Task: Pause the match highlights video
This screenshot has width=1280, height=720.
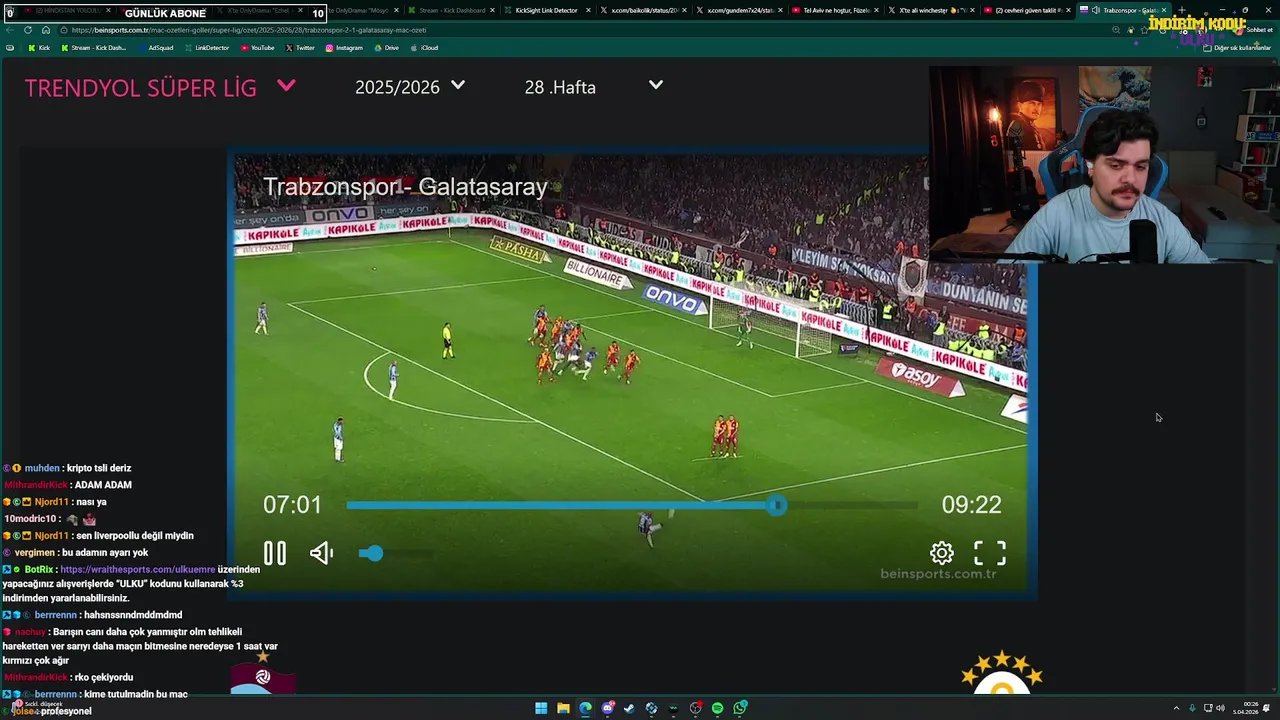Action: coord(274,553)
